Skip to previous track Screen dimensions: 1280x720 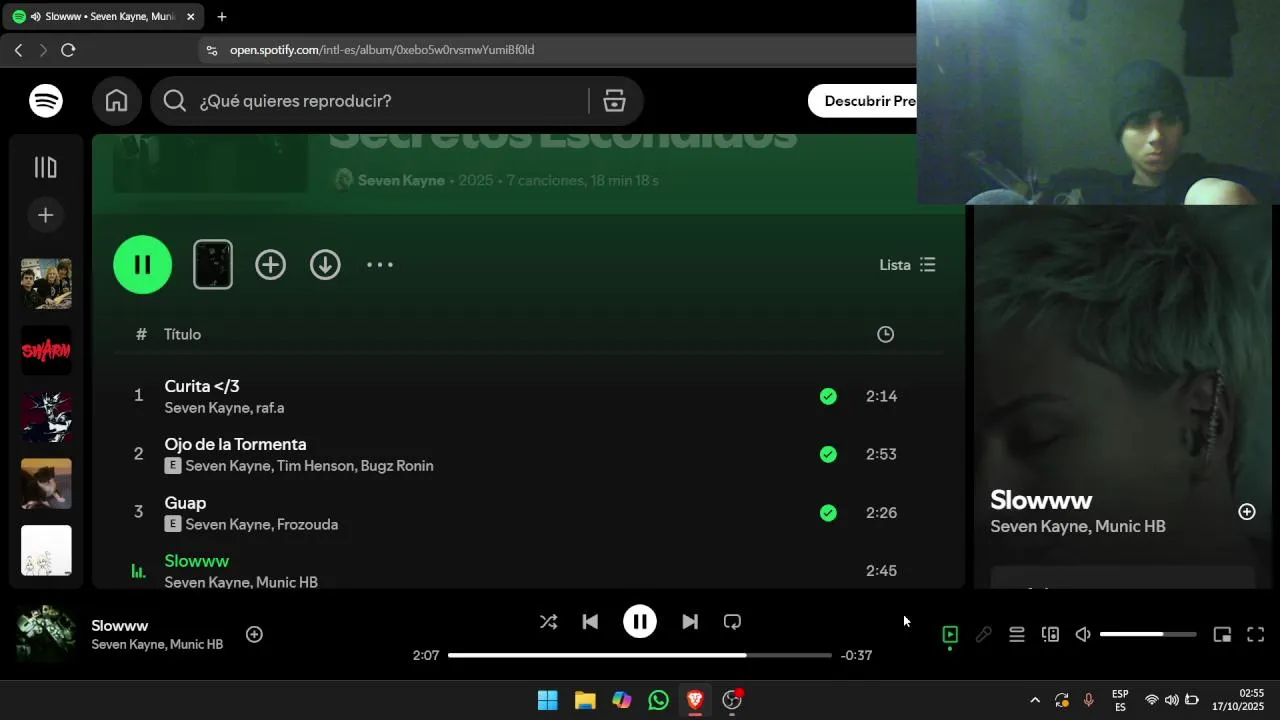pyautogui.click(x=590, y=622)
